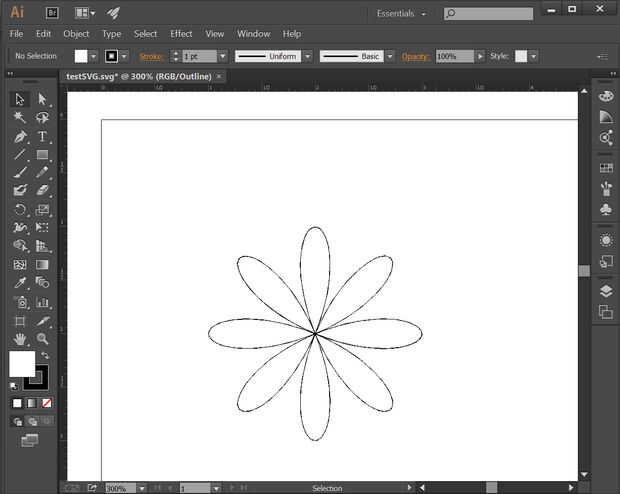Select the Symbol Sprayer tool
Viewport: 620px width, 494px height.
(21, 302)
